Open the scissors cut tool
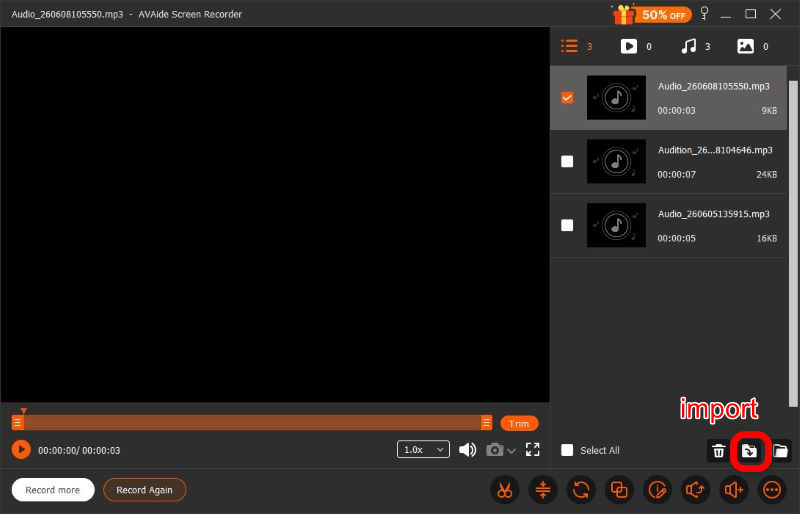This screenshot has height=514, width=800. 505,490
